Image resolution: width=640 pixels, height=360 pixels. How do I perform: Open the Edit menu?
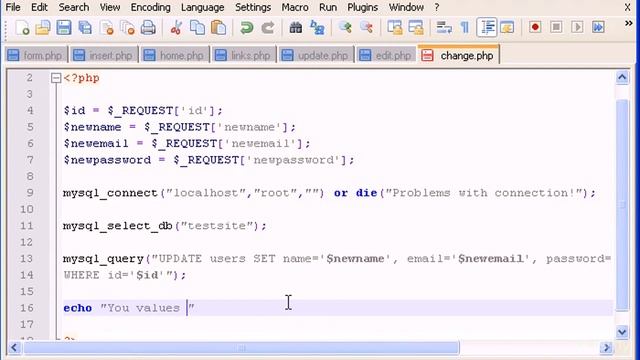39,7
